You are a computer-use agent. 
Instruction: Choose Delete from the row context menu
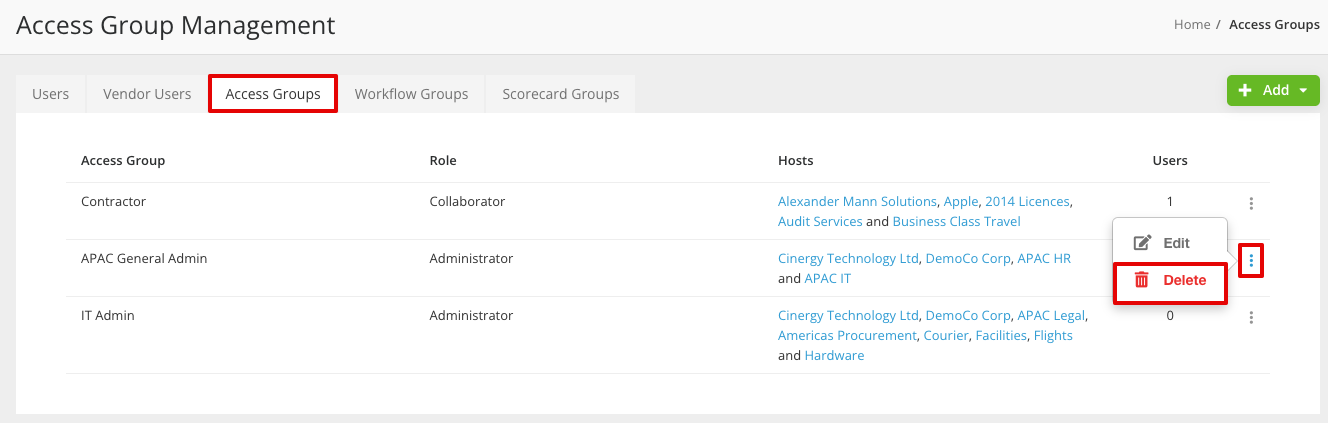click(1170, 281)
